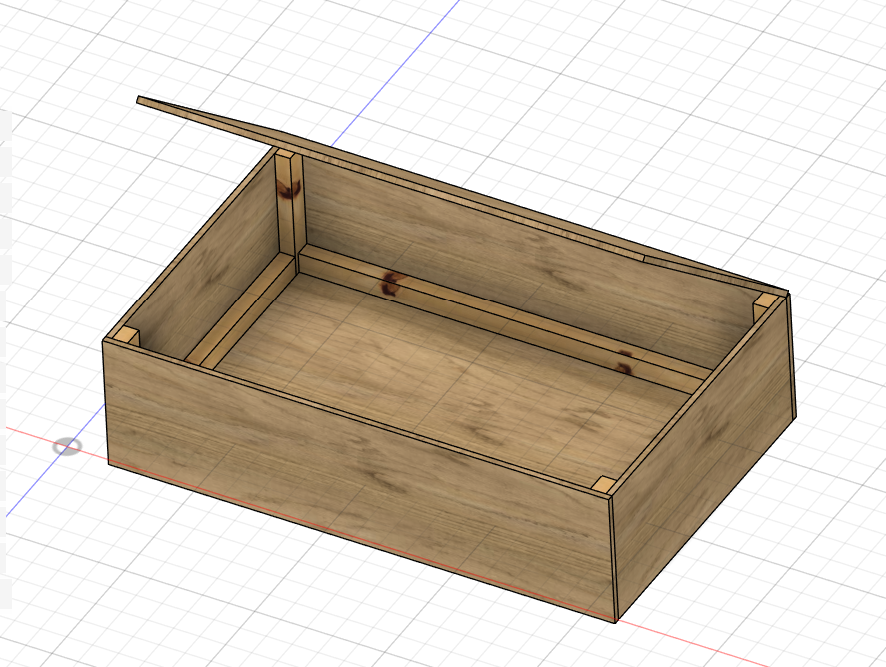Select the front-right corner post top

[x=603, y=485]
